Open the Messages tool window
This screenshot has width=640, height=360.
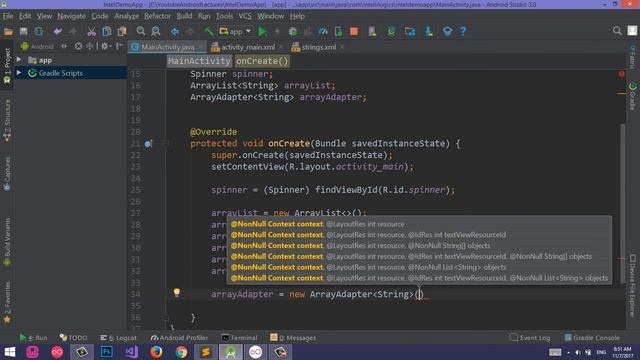(293, 338)
